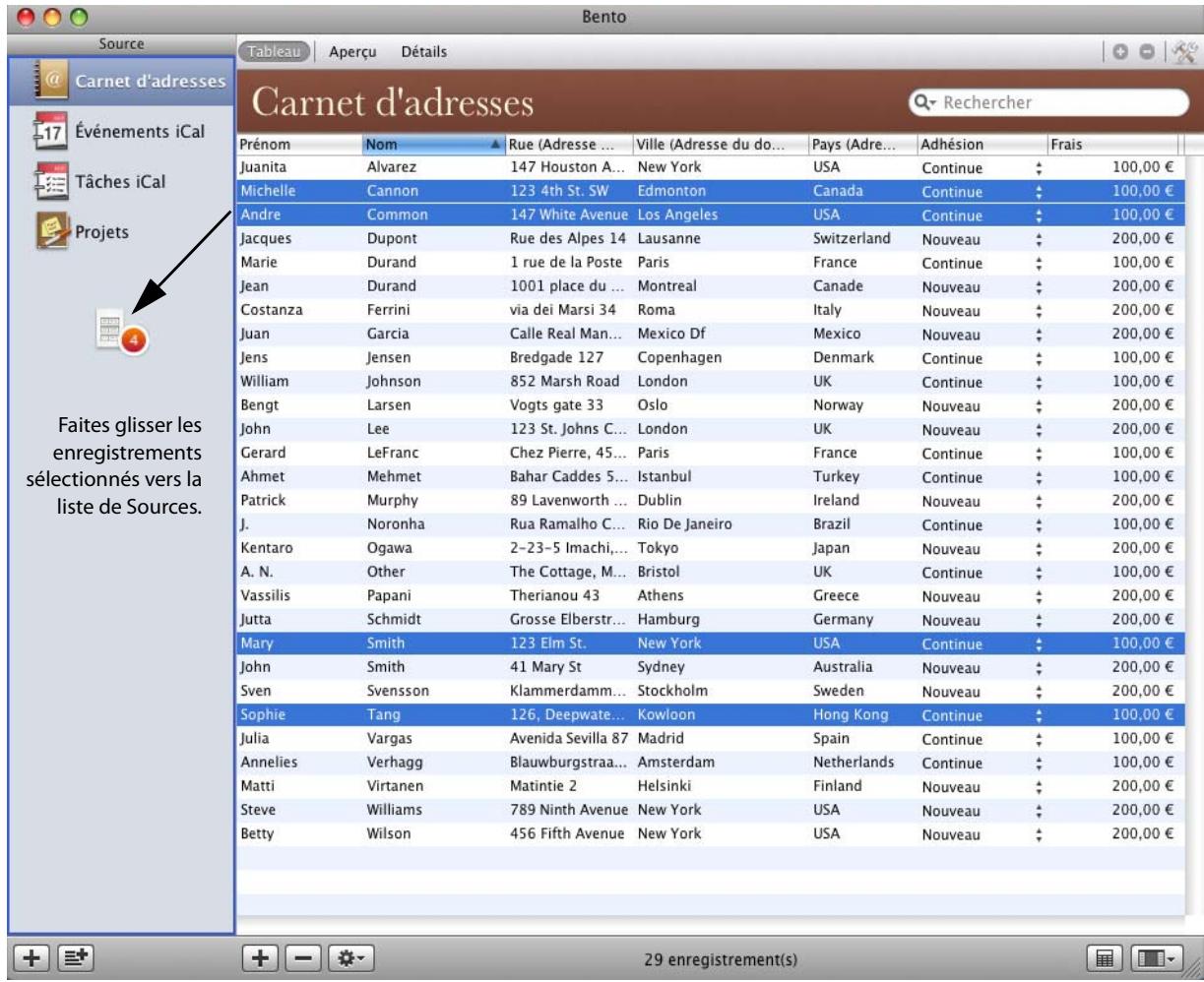Select the Hamburg city cell
This screenshot has width=1204, height=982.
[668, 619]
